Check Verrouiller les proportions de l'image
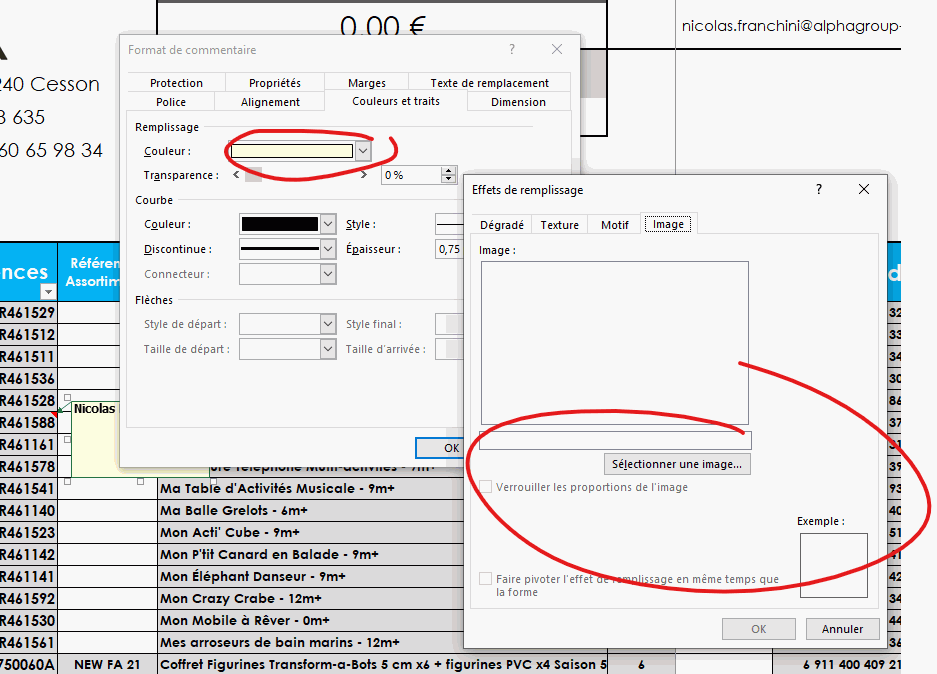 pos(486,487)
